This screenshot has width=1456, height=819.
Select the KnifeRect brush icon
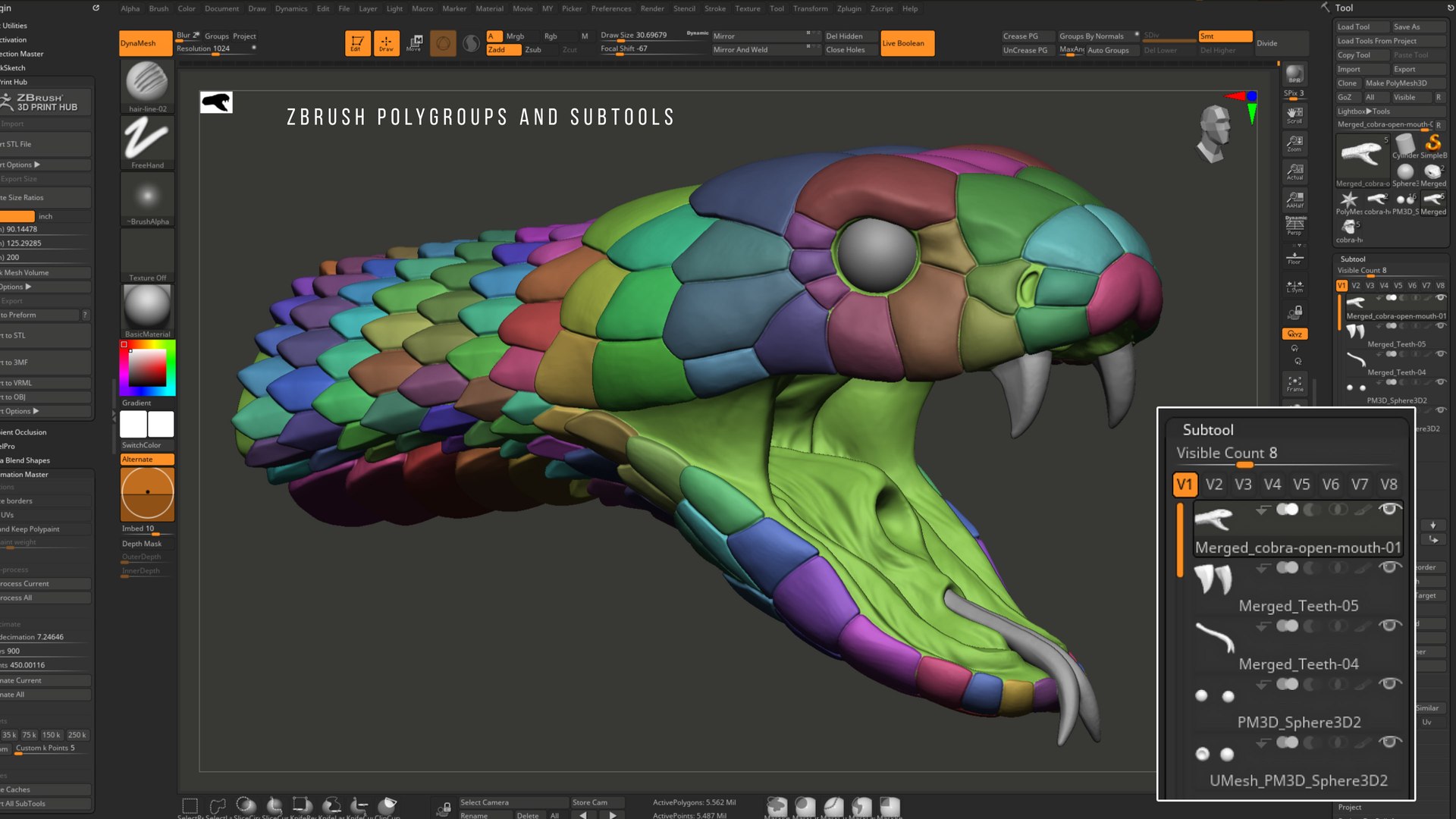click(x=302, y=806)
